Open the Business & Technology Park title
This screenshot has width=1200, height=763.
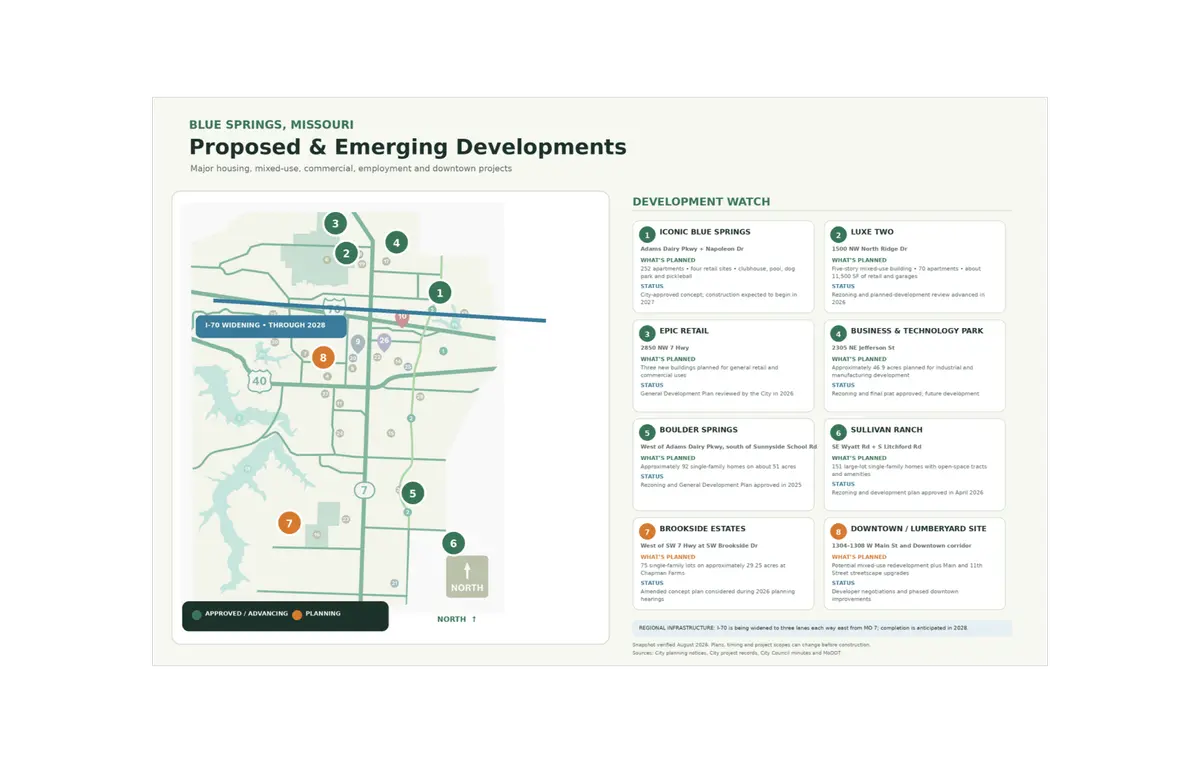[917, 331]
